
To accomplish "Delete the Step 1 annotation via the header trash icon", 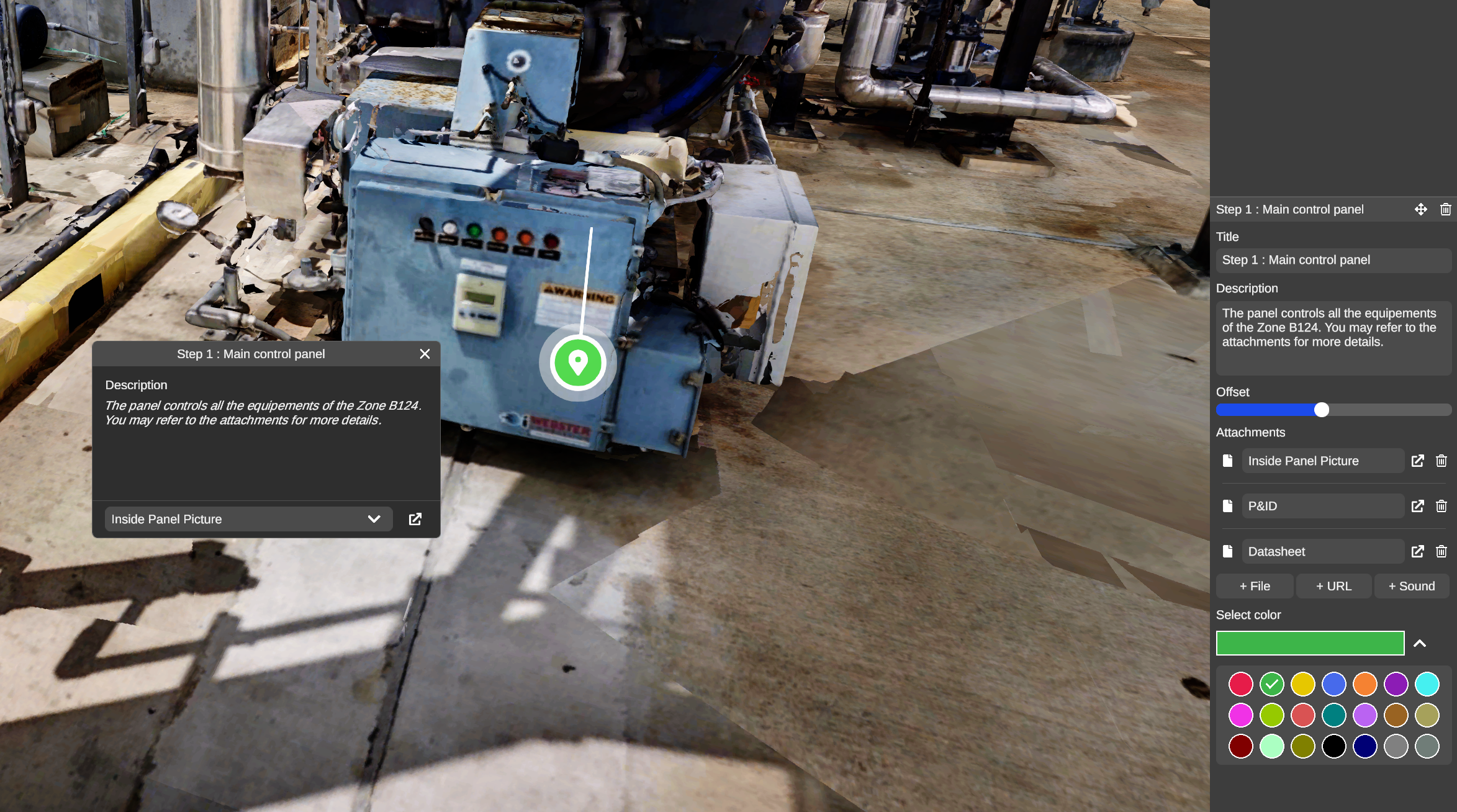I will point(1445,209).
